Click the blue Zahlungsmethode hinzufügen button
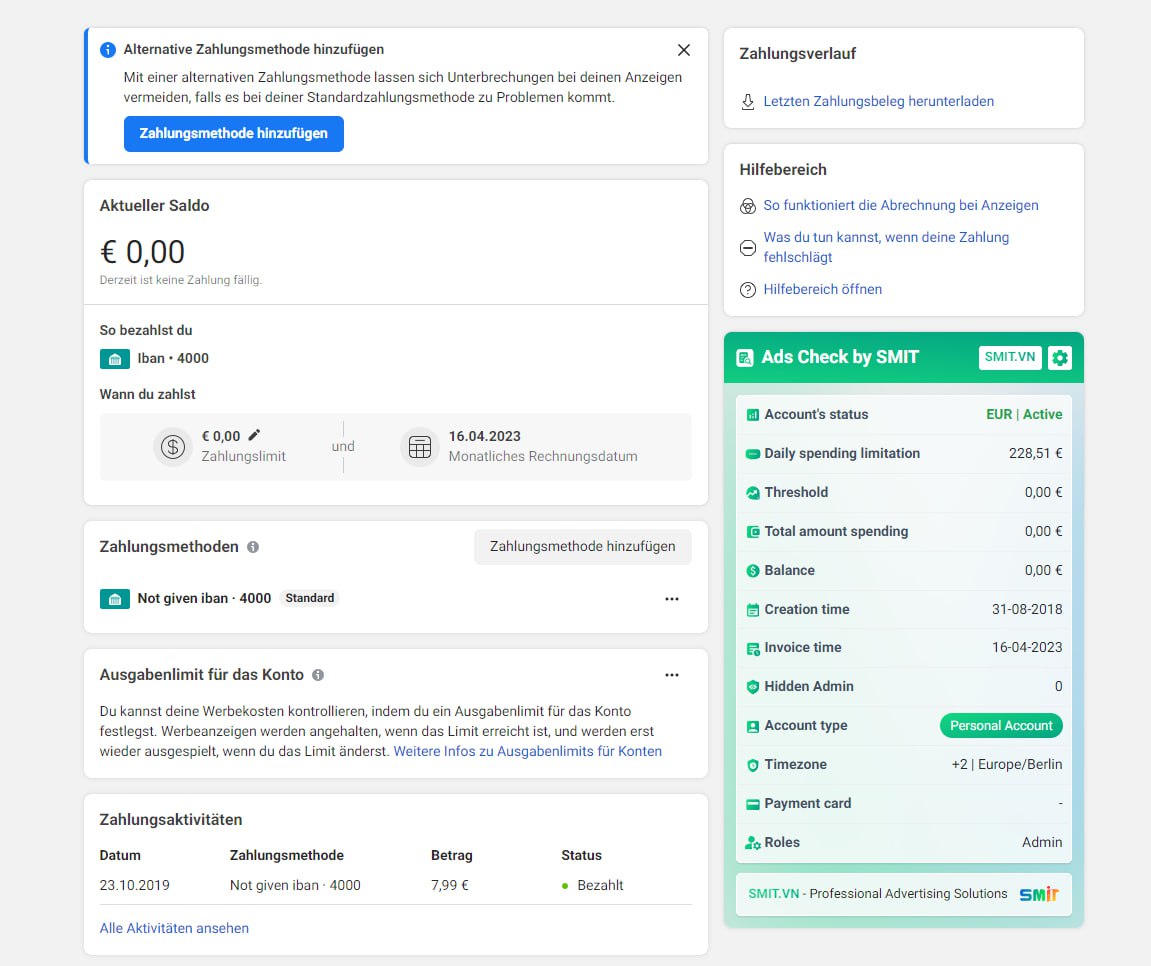The height and width of the screenshot is (966, 1151). pos(233,134)
